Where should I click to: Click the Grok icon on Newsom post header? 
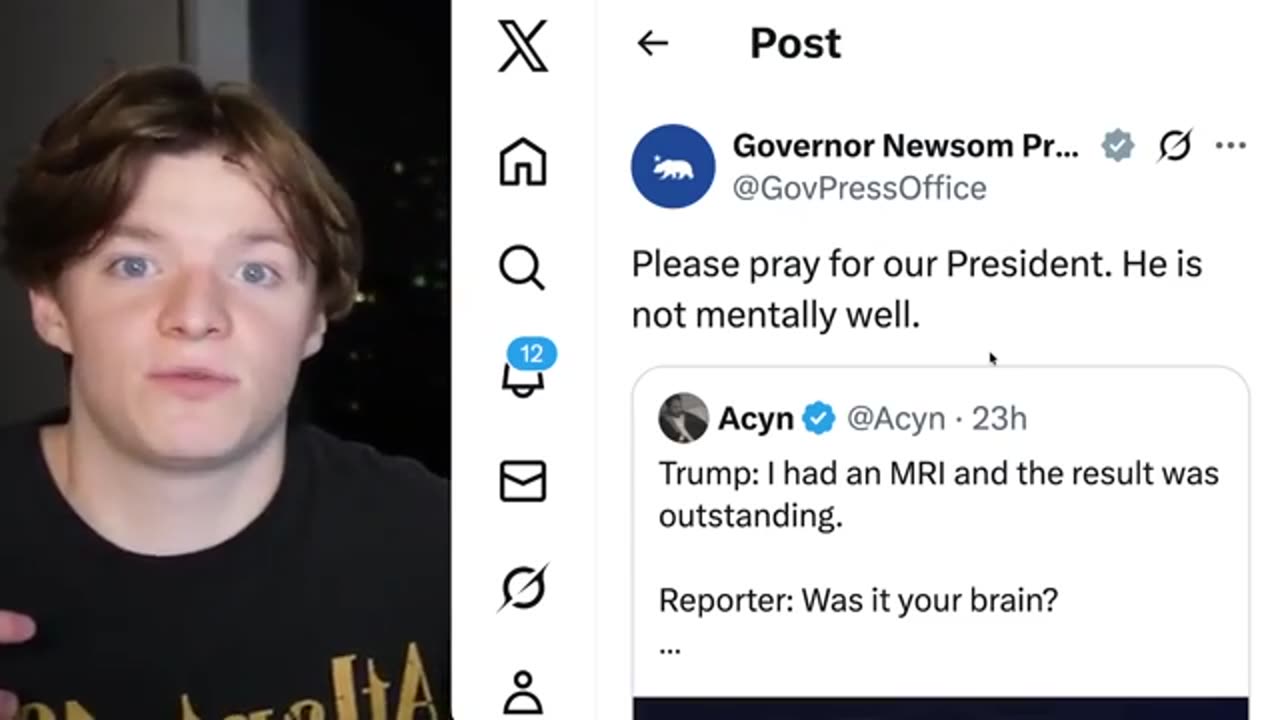tap(1175, 146)
